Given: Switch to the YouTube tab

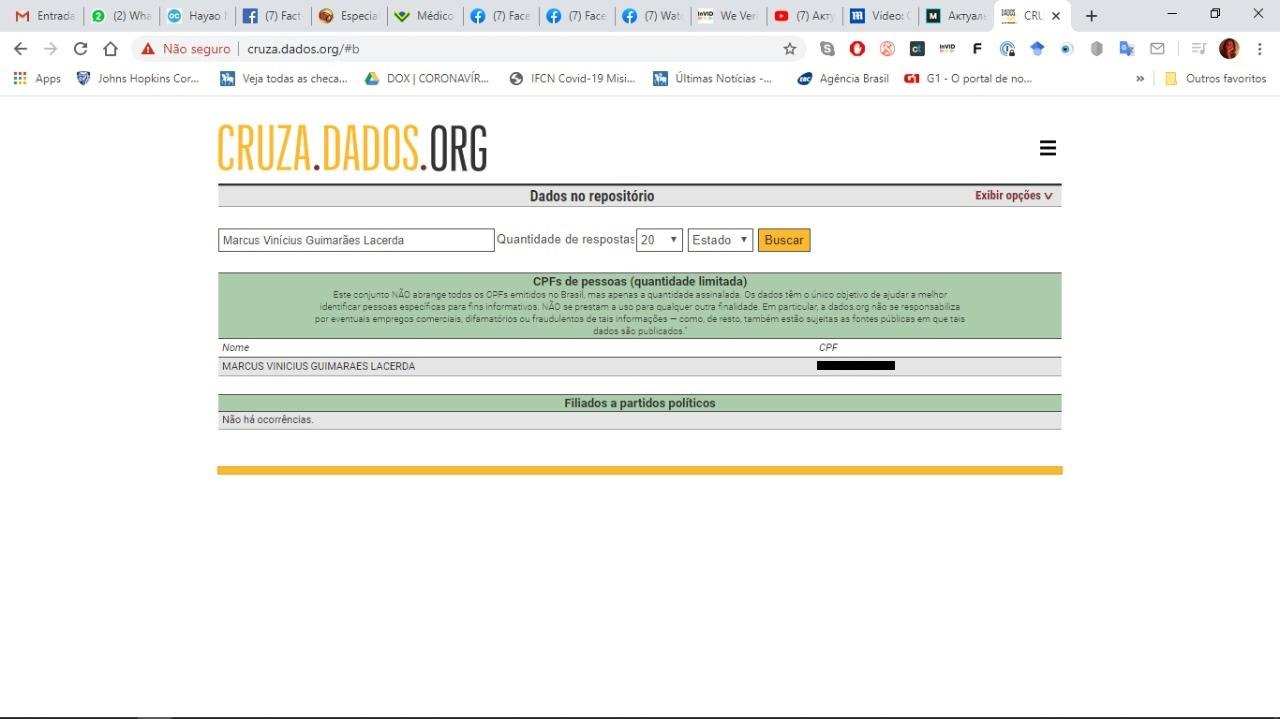Looking at the screenshot, I should point(805,16).
